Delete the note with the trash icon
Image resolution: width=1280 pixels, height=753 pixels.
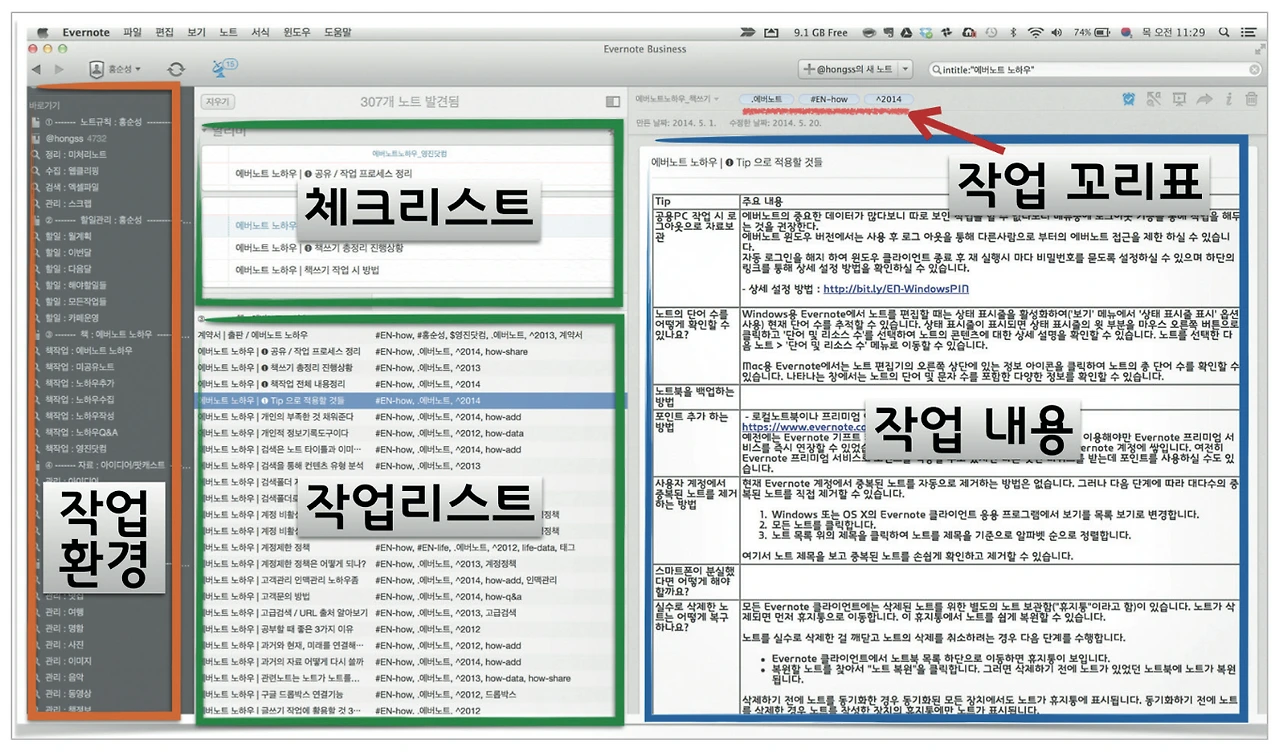1253,99
